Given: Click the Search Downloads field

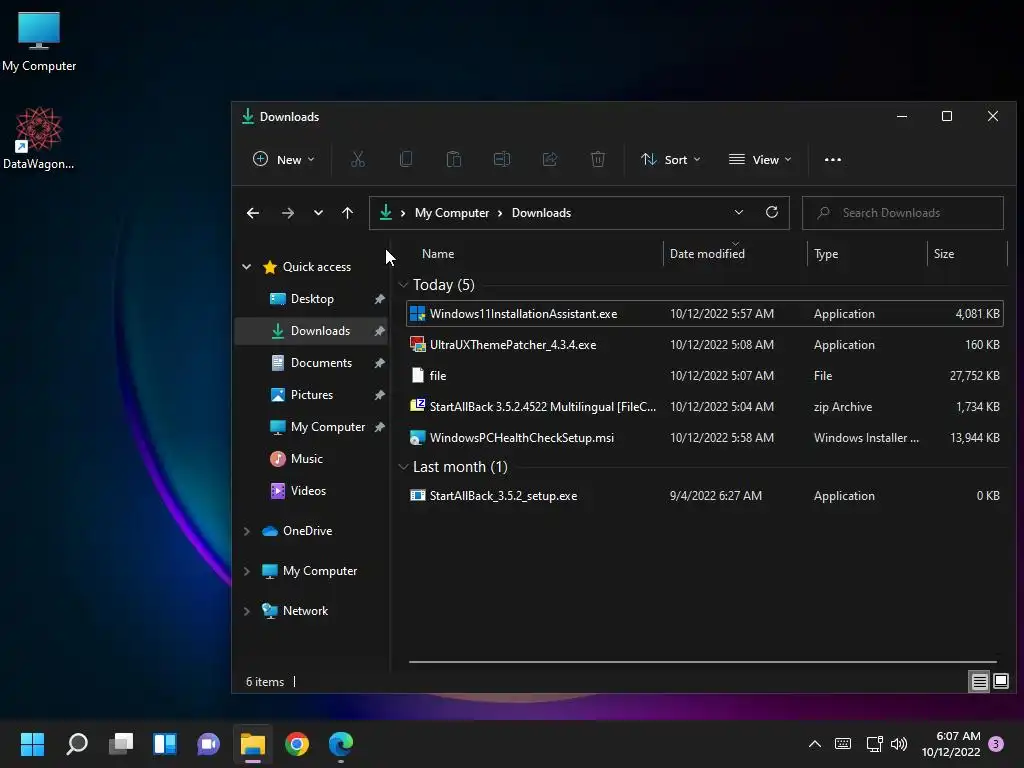Looking at the screenshot, I should pos(903,213).
